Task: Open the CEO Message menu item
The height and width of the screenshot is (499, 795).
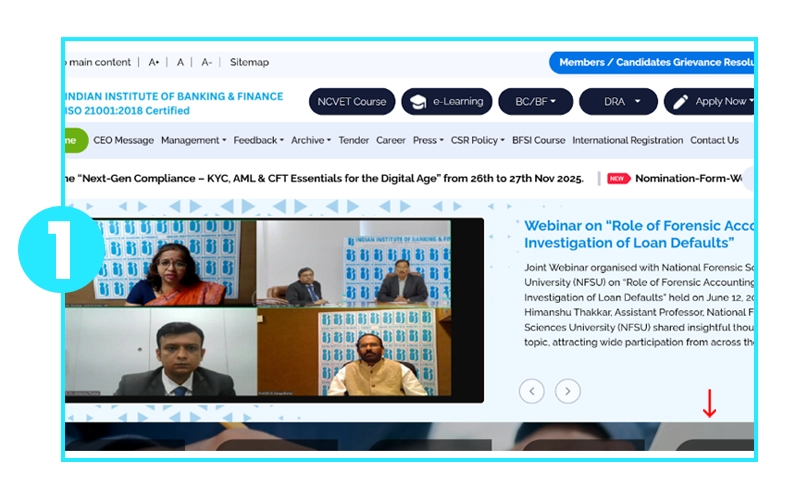Action: (x=123, y=140)
